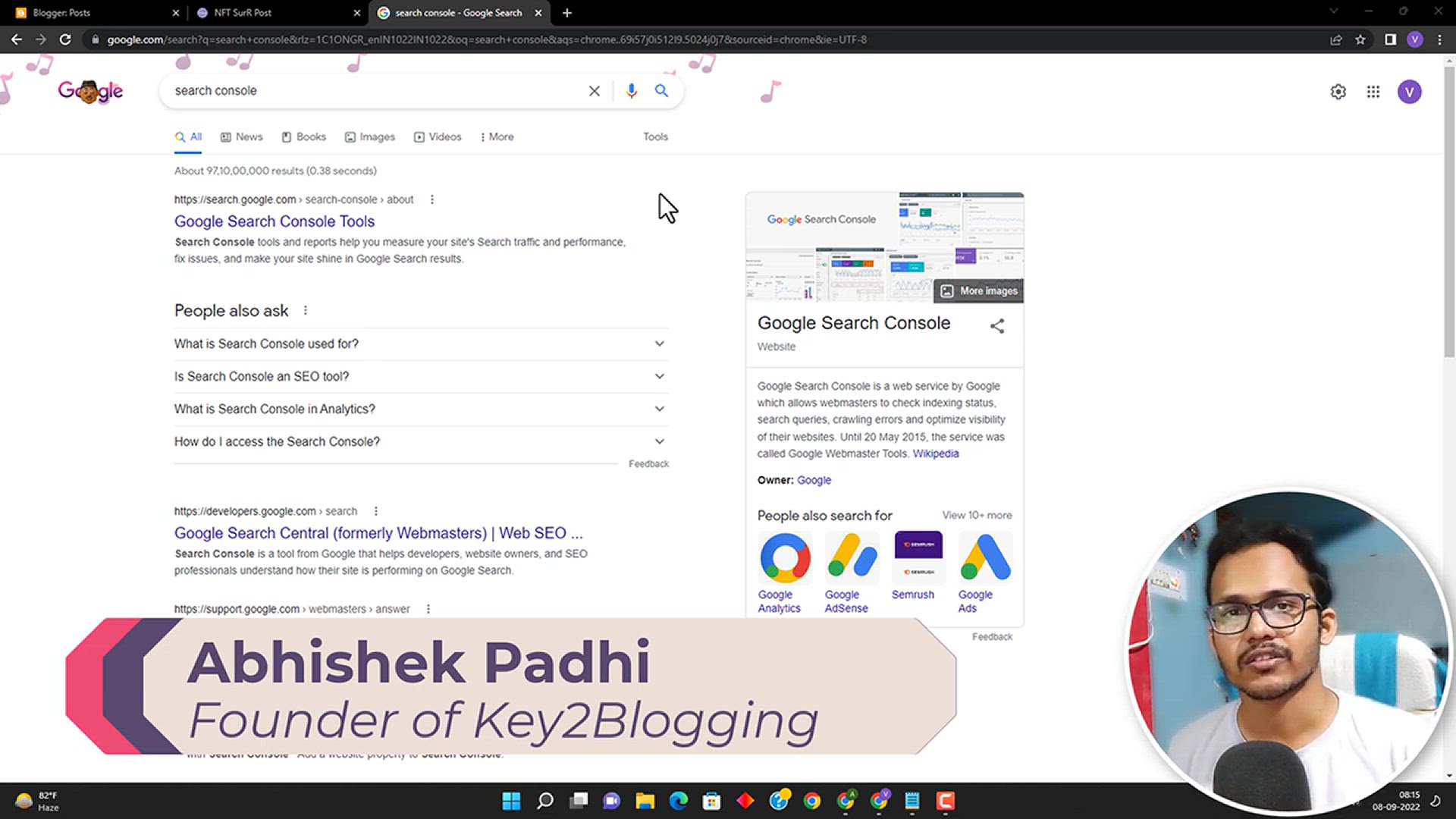Click the magnifier search button
The width and height of the screenshot is (1456, 819).
click(661, 91)
